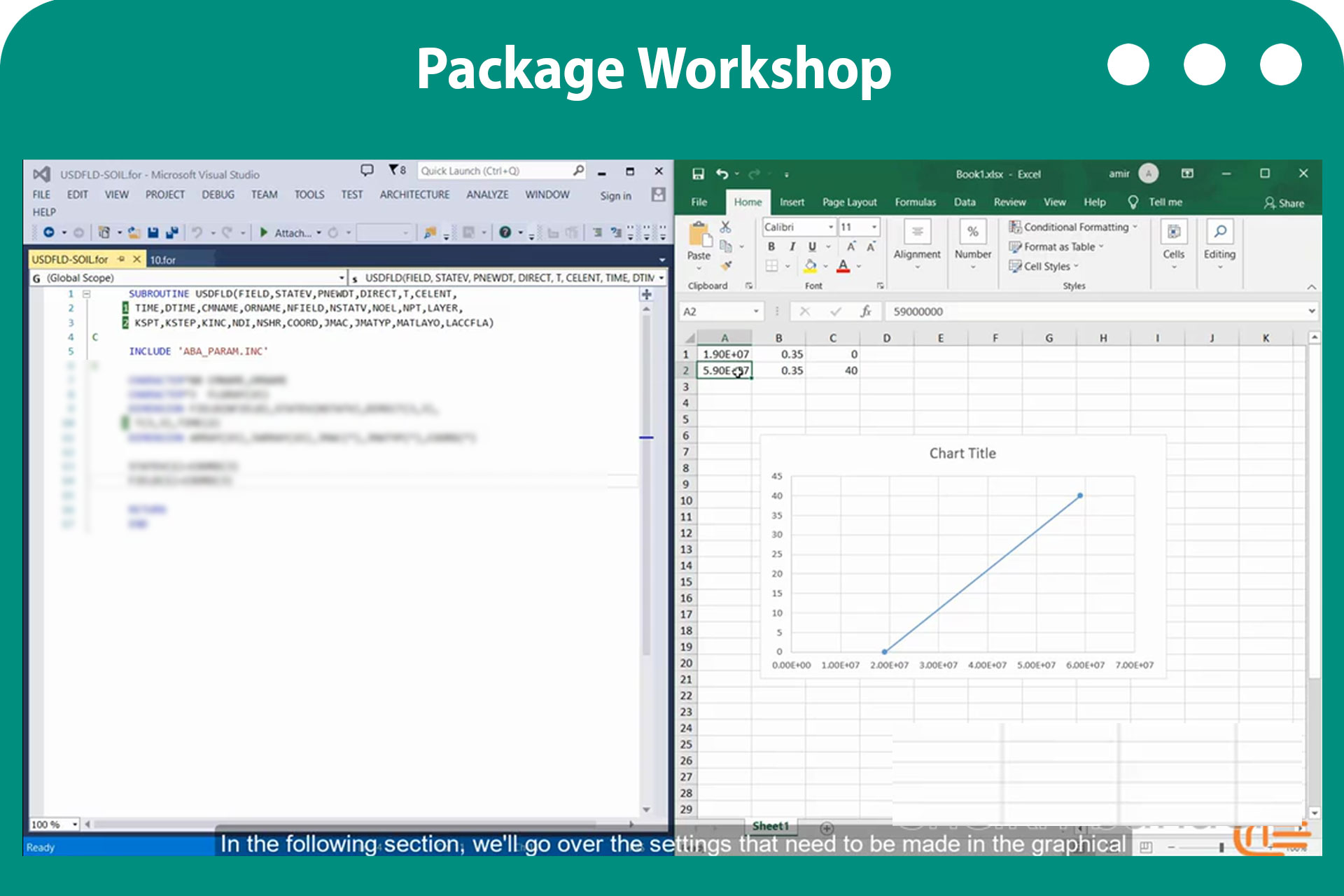Select column D header in Excel
1344x896 pixels.
(x=887, y=338)
